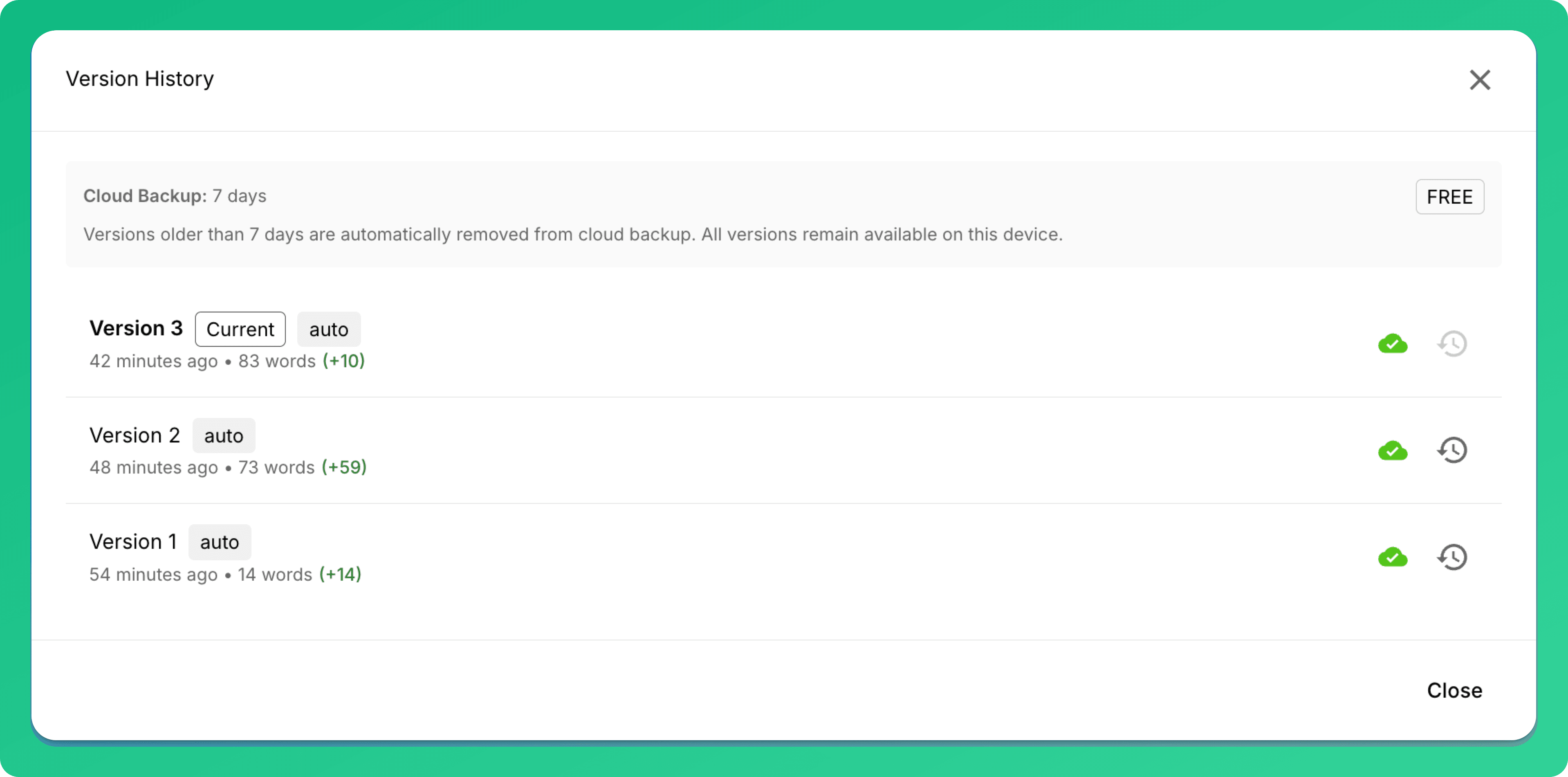
Task: Click the (+10) word change indicator
Action: tap(343, 361)
